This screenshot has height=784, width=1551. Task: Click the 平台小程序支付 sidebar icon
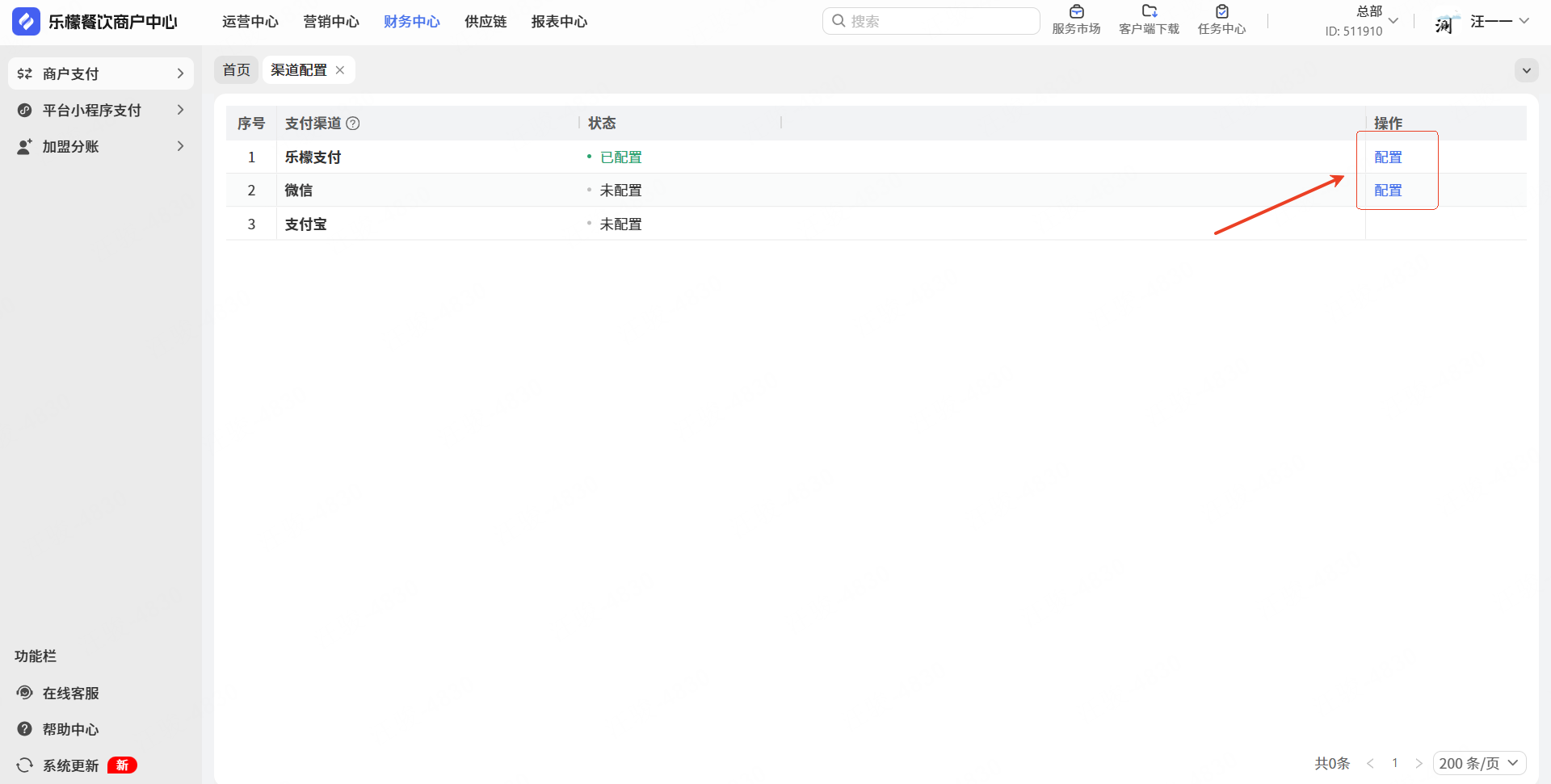coord(25,110)
